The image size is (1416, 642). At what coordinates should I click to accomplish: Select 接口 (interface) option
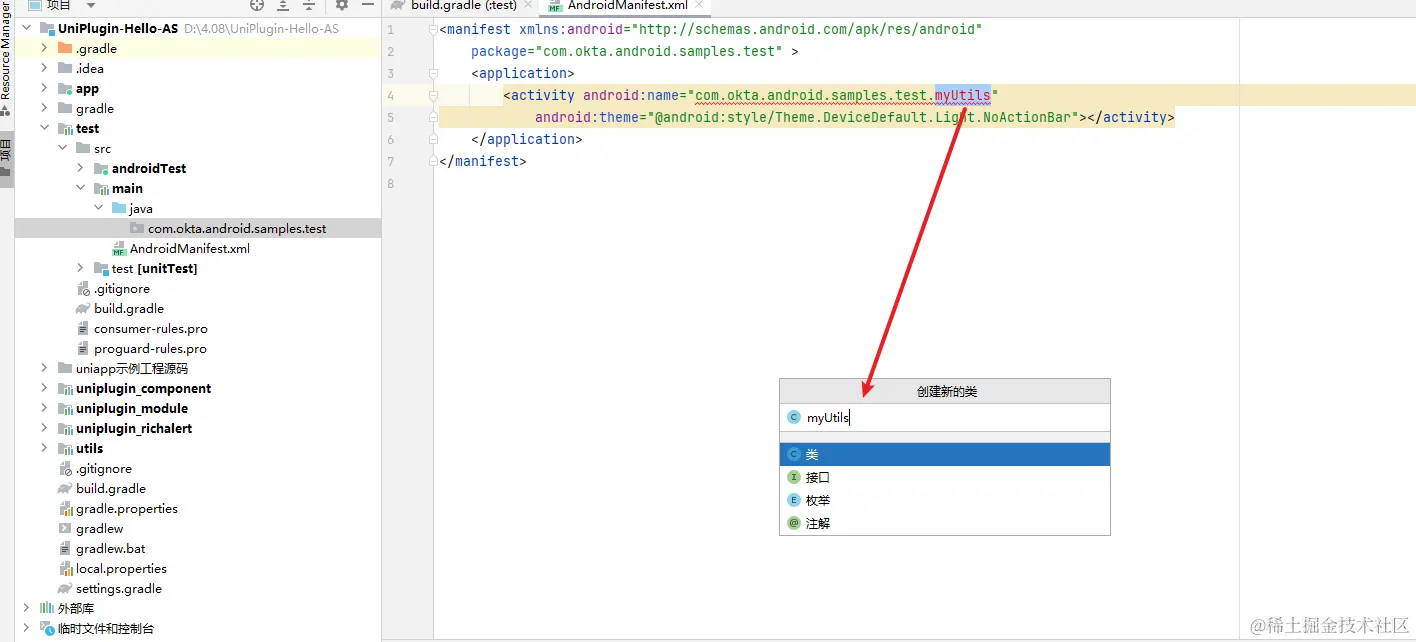[x=945, y=477]
